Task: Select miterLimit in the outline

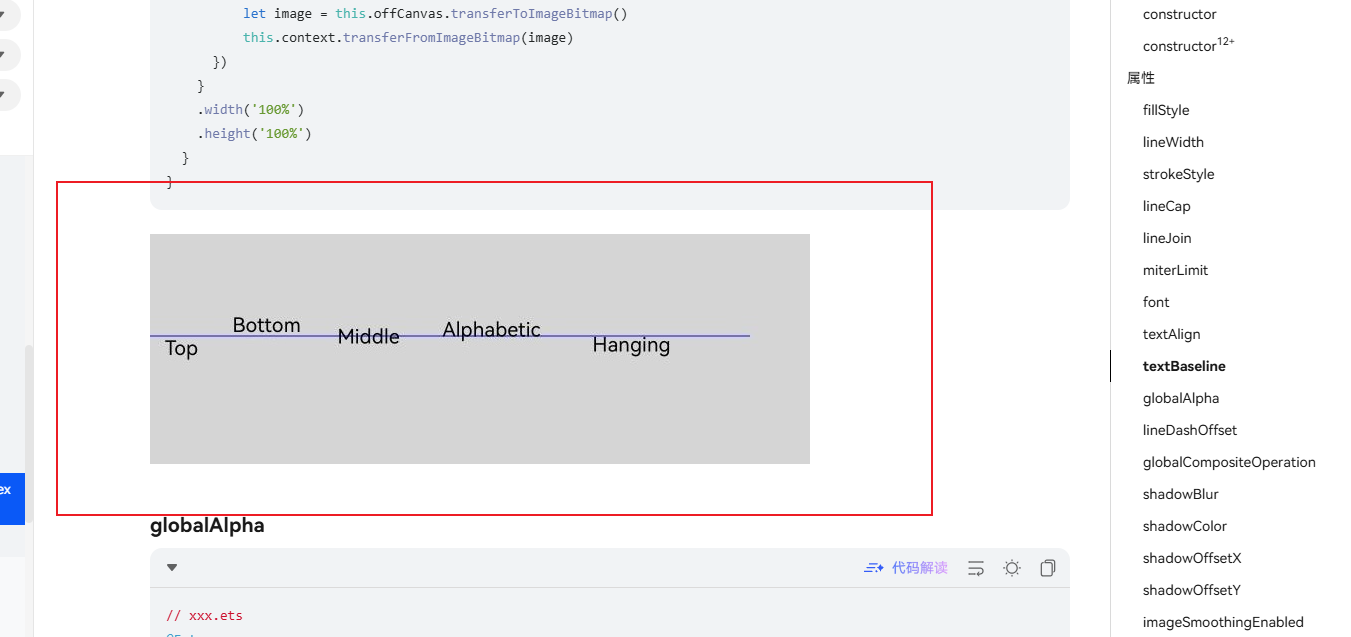Action: point(1175,270)
